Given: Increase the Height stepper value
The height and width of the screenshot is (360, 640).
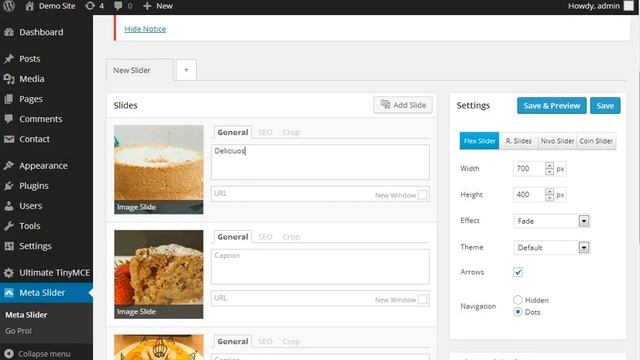Looking at the screenshot, I should (549, 191).
